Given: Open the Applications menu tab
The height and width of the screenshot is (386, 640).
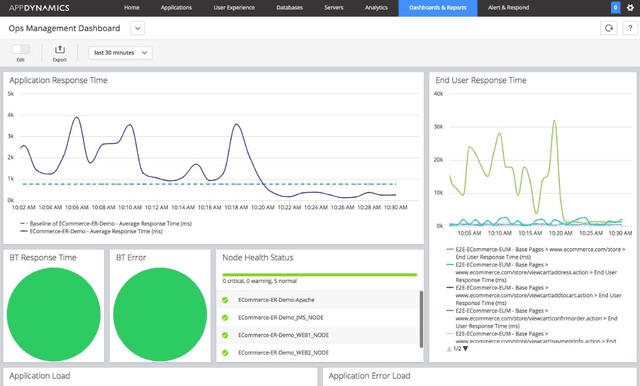Looking at the screenshot, I should pyautogui.click(x=176, y=8).
